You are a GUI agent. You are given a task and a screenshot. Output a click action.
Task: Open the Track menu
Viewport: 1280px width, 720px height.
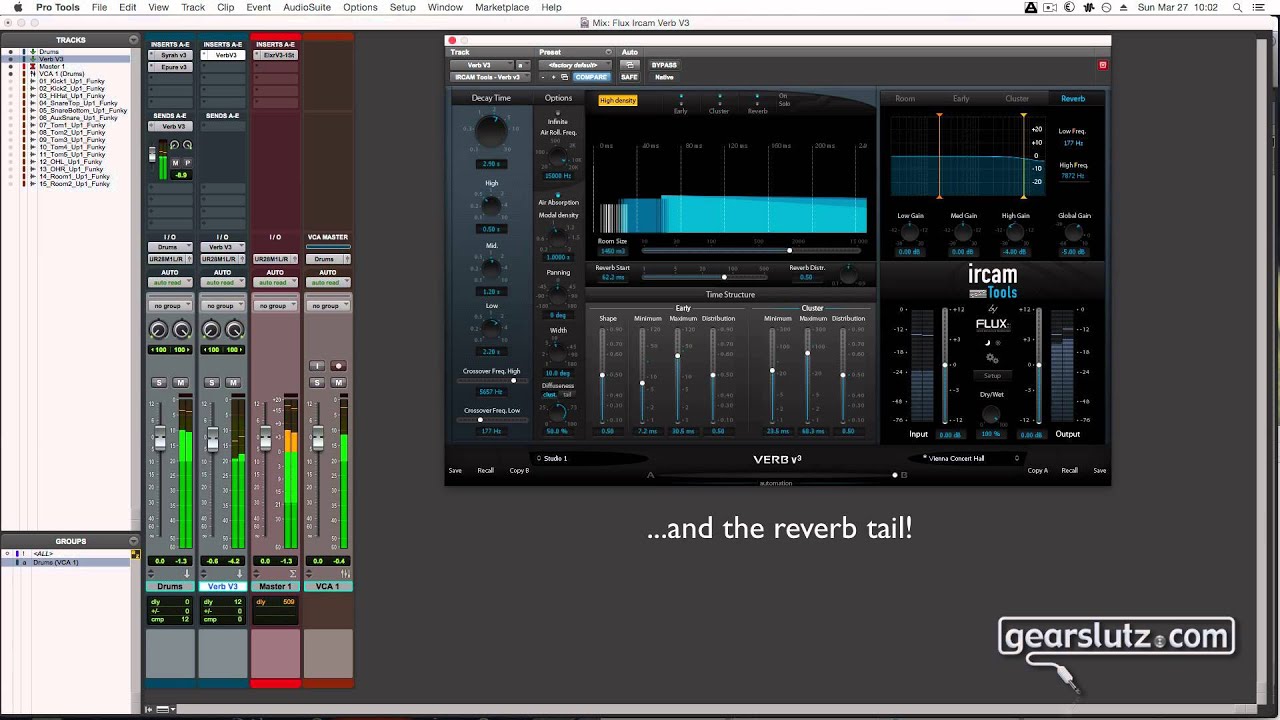pos(193,7)
